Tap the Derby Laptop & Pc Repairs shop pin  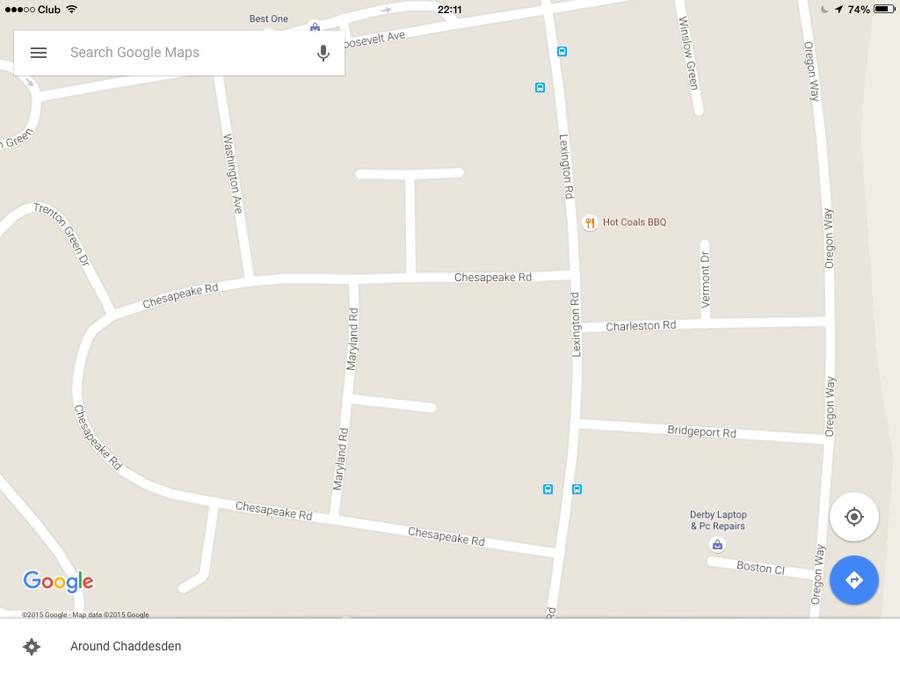pyautogui.click(x=717, y=545)
